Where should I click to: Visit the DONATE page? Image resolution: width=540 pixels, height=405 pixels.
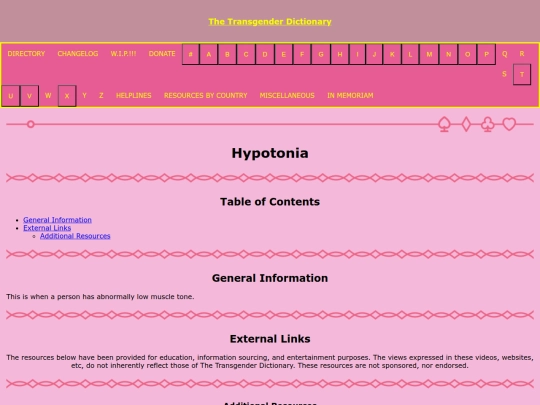tap(162, 54)
